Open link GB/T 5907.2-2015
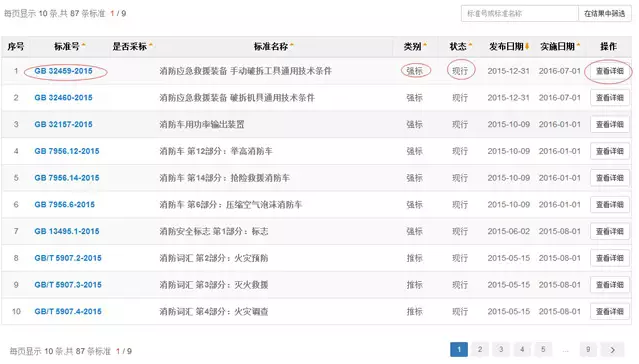Viewport: 639px width, 364px height. (68, 258)
